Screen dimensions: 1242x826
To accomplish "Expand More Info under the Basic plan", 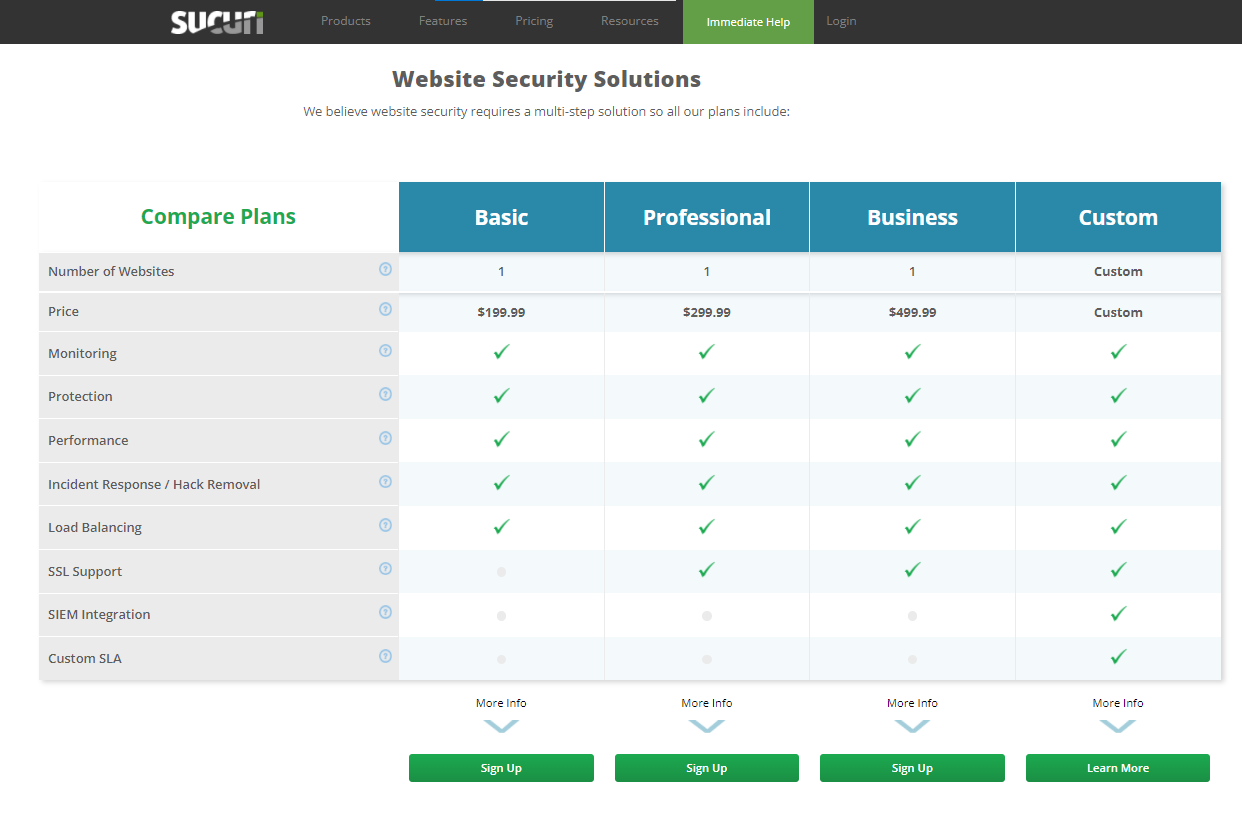I will click(501, 703).
